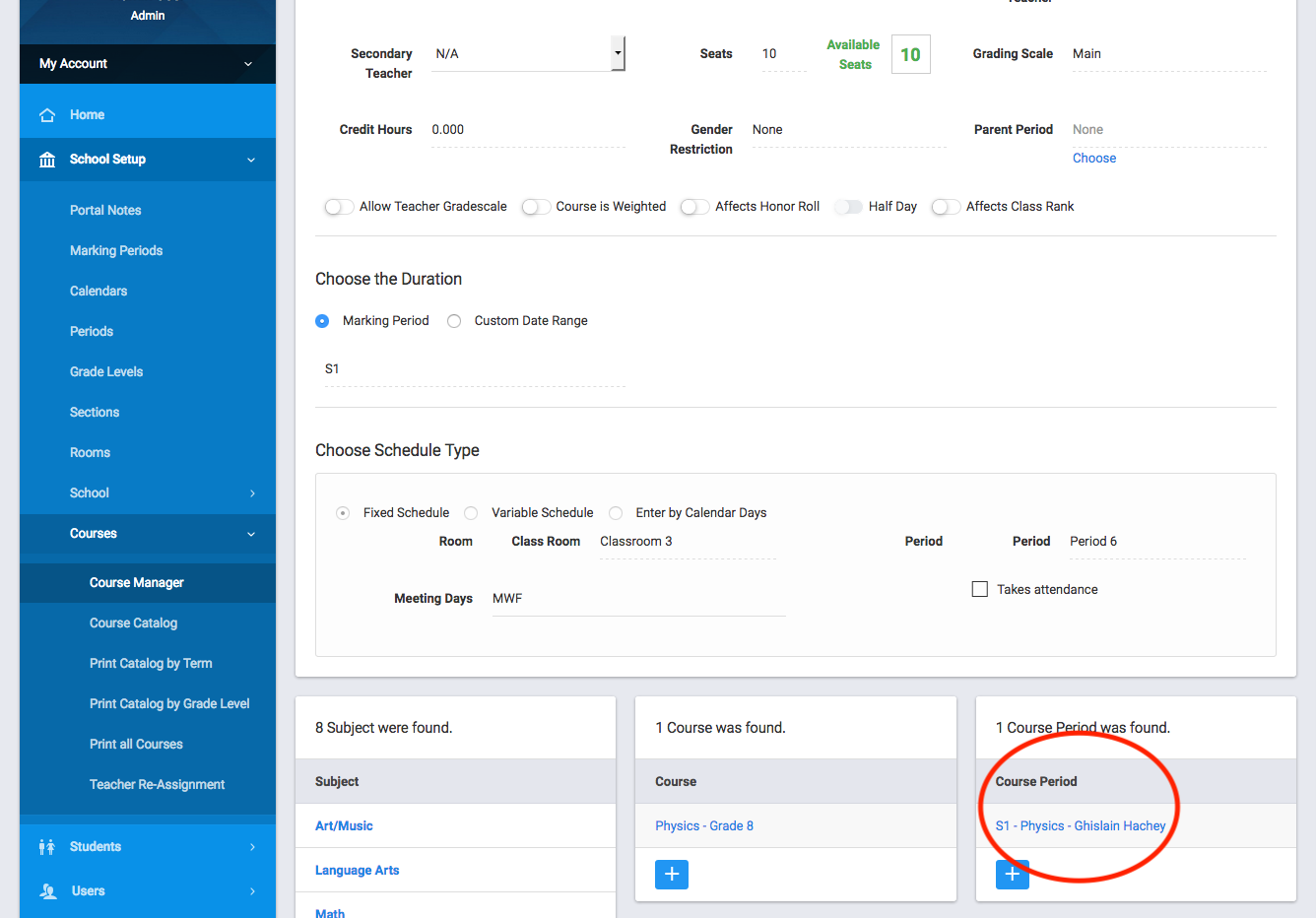Go to Marking Periods menu item
The height and width of the screenshot is (918, 1316).
[x=116, y=251]
